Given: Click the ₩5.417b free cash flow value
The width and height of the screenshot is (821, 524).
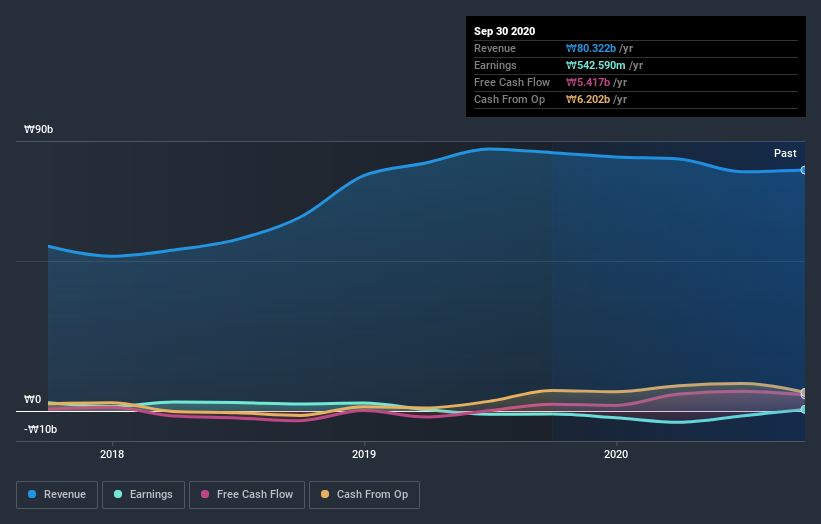Looking at the screenshot, I should coord(587,82).
